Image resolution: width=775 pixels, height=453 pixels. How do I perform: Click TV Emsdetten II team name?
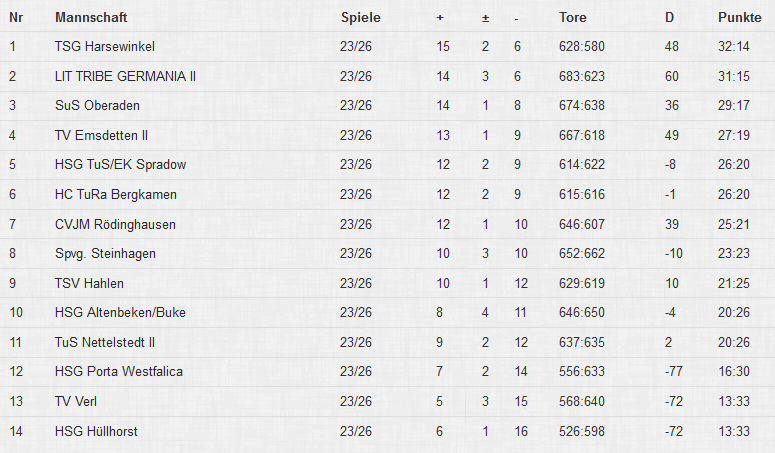pos(101,135)
